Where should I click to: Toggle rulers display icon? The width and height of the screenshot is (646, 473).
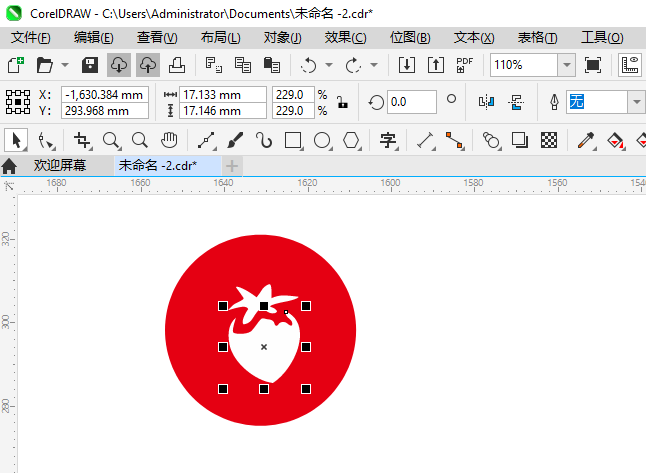[x=630, y=65]
